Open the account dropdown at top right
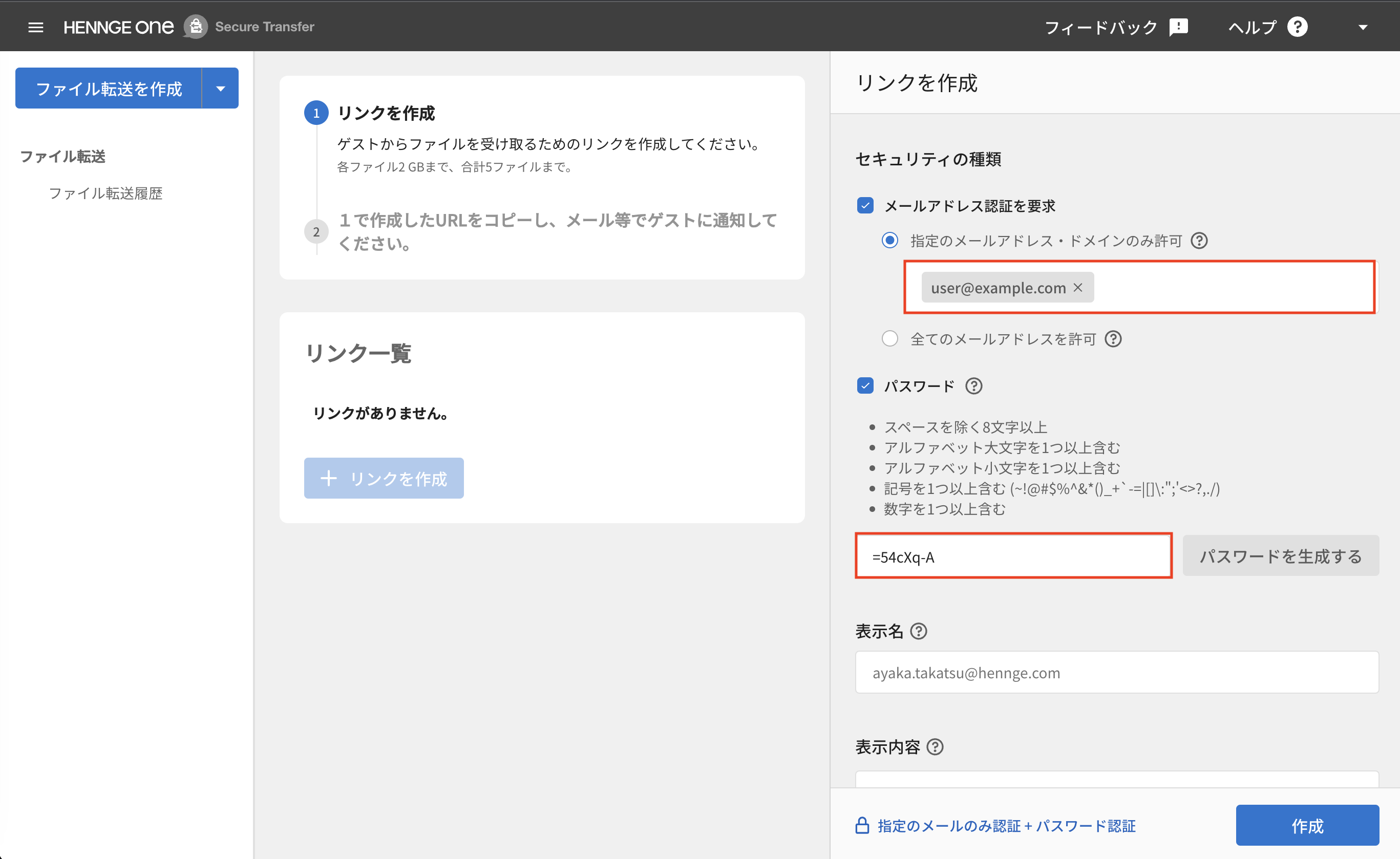The width and height of the screenshot is (1400, 859). coord(1363,27)
